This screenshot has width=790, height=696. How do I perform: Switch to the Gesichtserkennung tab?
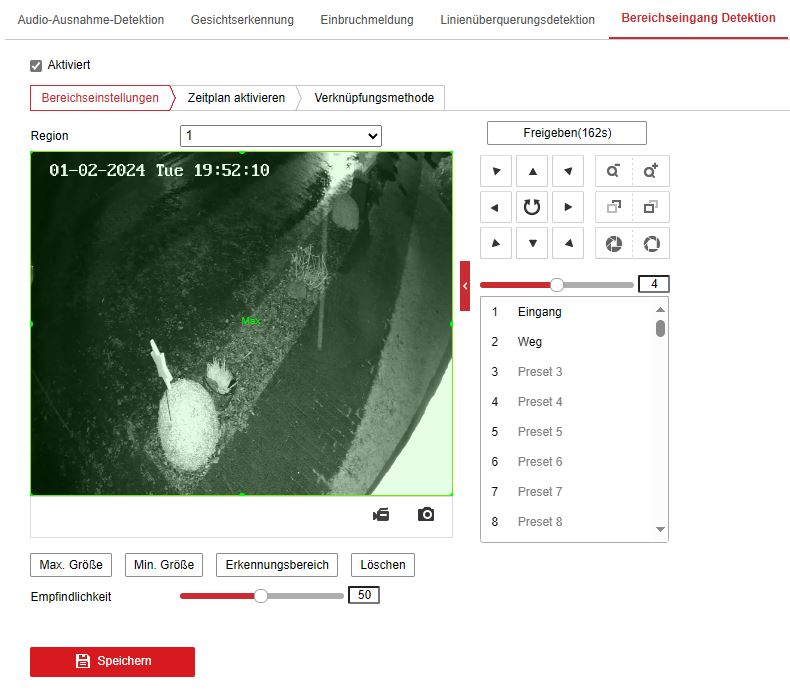coord(242,20)
